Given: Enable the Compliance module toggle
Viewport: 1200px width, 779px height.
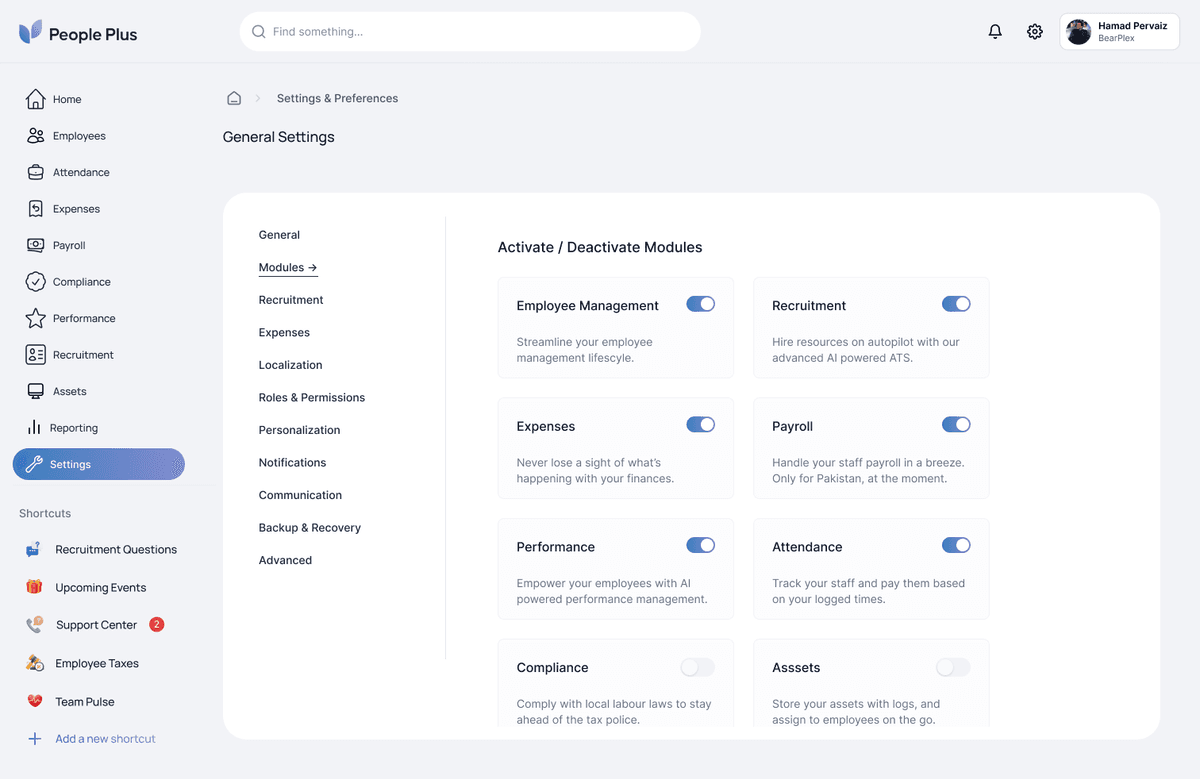Looking at the screenshot, I should [697, 667].
